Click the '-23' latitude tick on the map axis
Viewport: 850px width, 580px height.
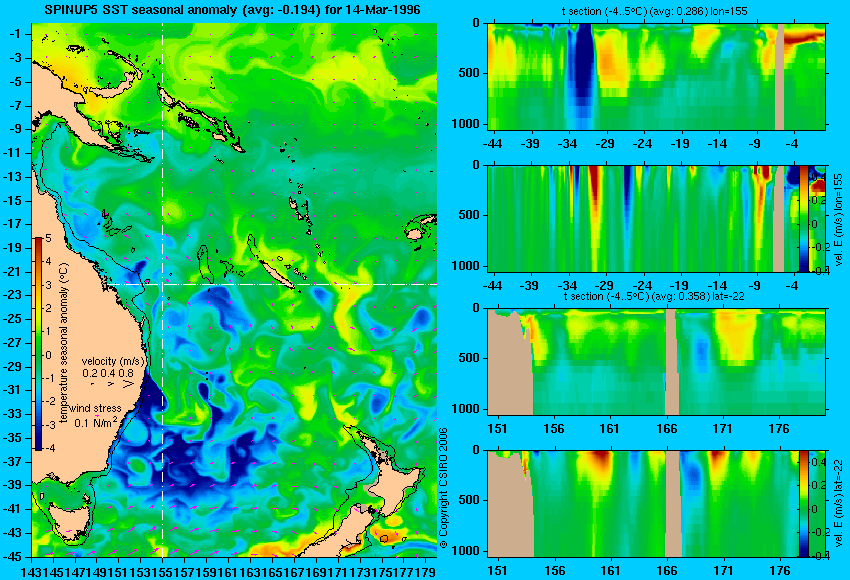point(14,295)
